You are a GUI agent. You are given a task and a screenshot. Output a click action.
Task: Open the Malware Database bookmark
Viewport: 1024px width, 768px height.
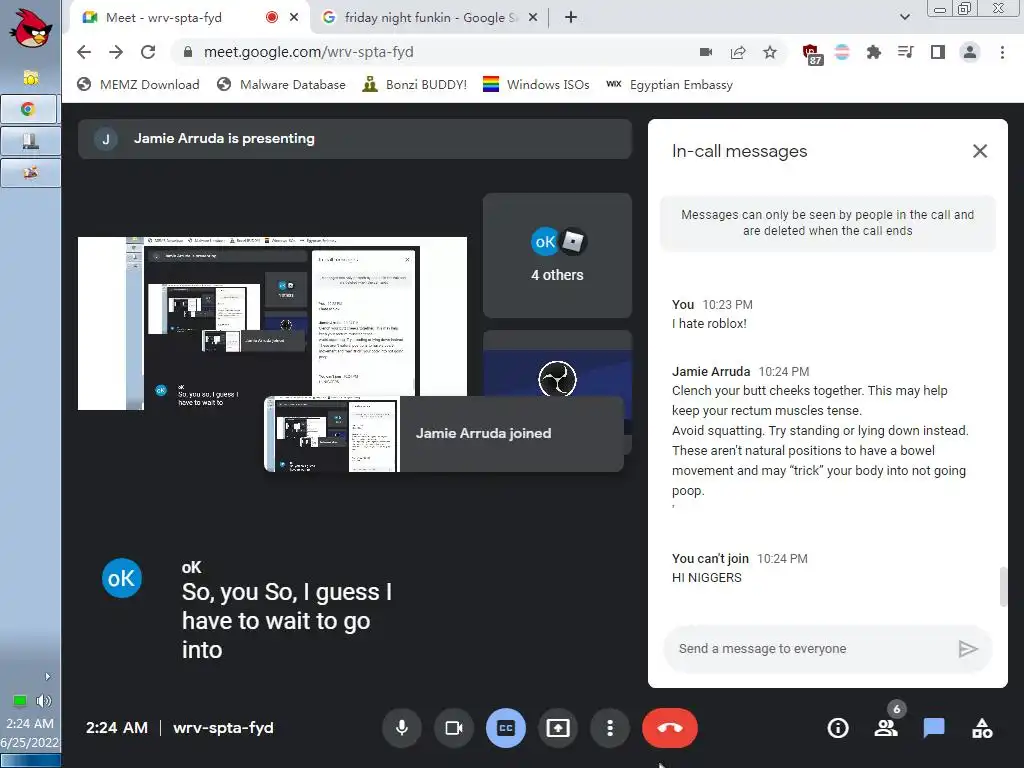(281, 84)
